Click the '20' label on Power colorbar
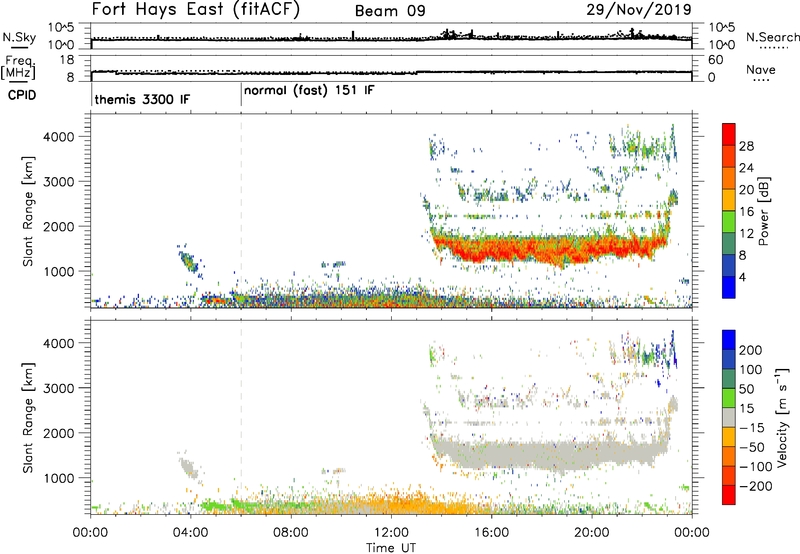This screenshot has height=554, width=800. tap(746, 190)
